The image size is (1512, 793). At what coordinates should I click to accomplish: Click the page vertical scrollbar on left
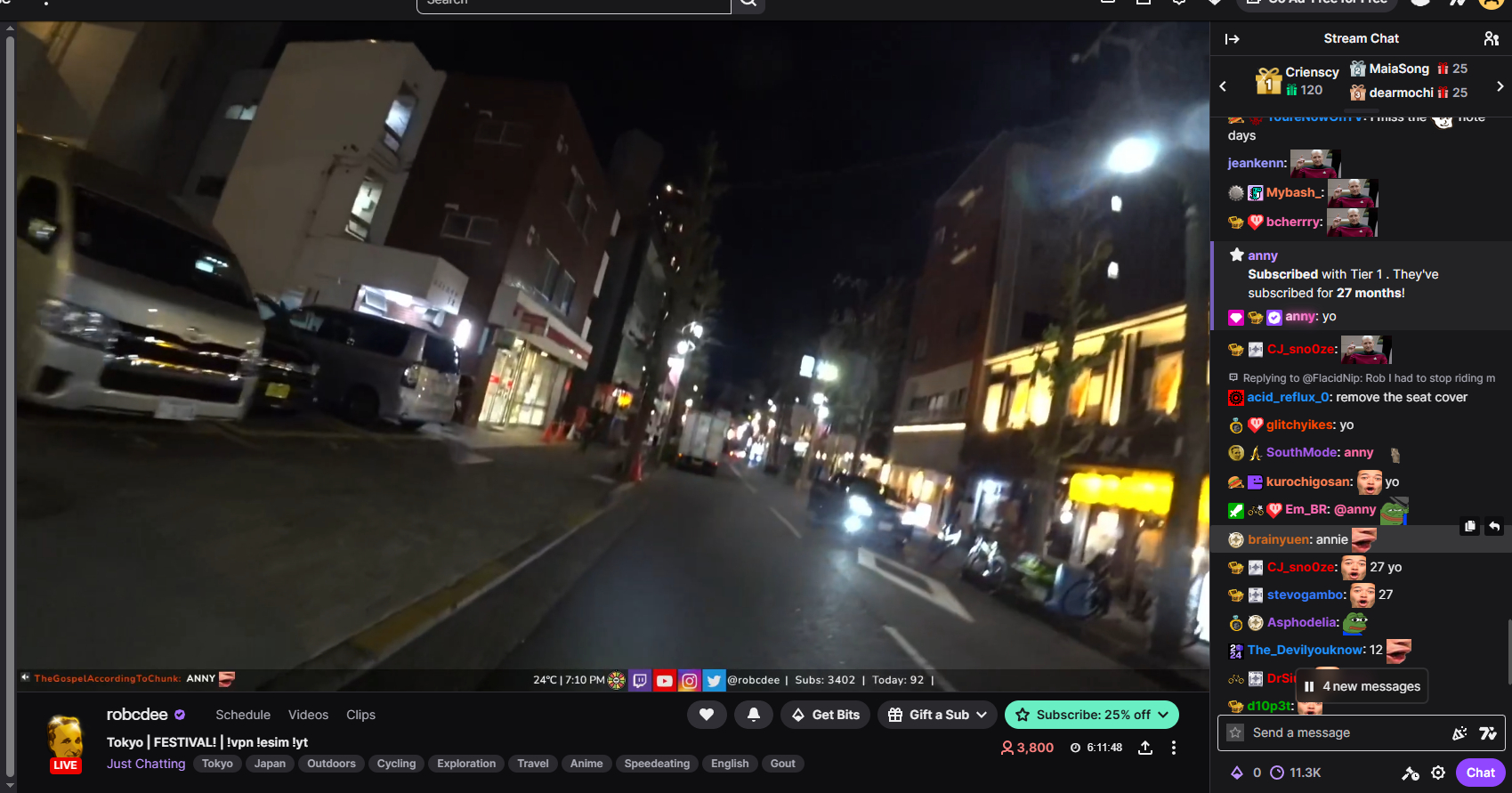[x=10, y=406]
